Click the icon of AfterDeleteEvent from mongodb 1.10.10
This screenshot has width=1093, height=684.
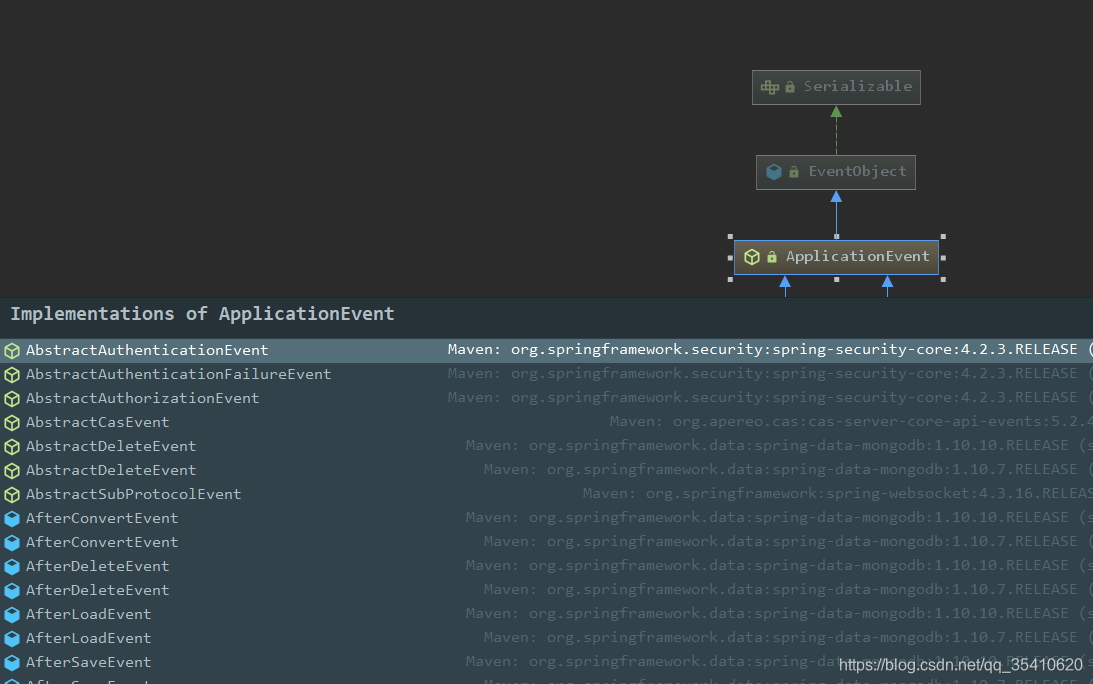pyautogui.click(x=12, y=567)
